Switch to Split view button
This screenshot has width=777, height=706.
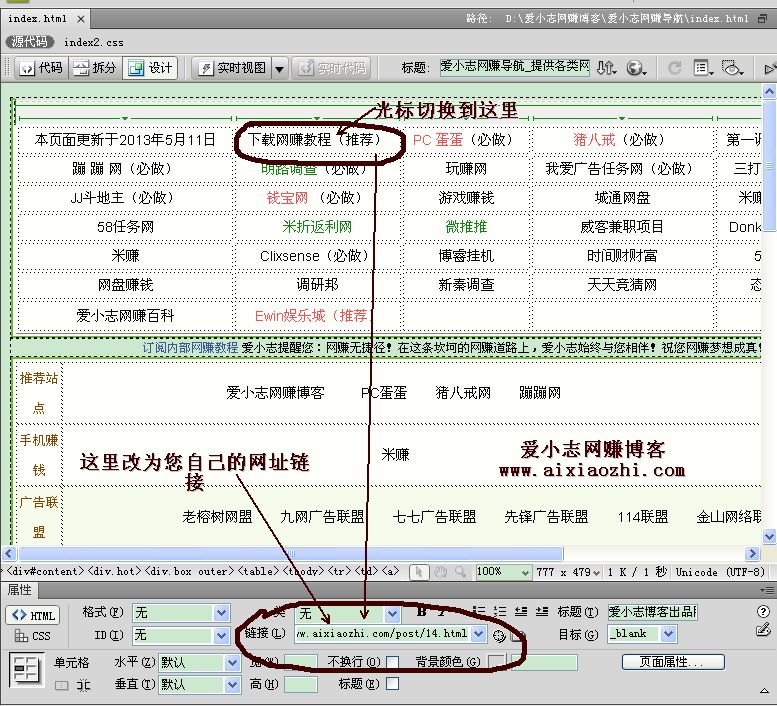click(x=94, y=68)
